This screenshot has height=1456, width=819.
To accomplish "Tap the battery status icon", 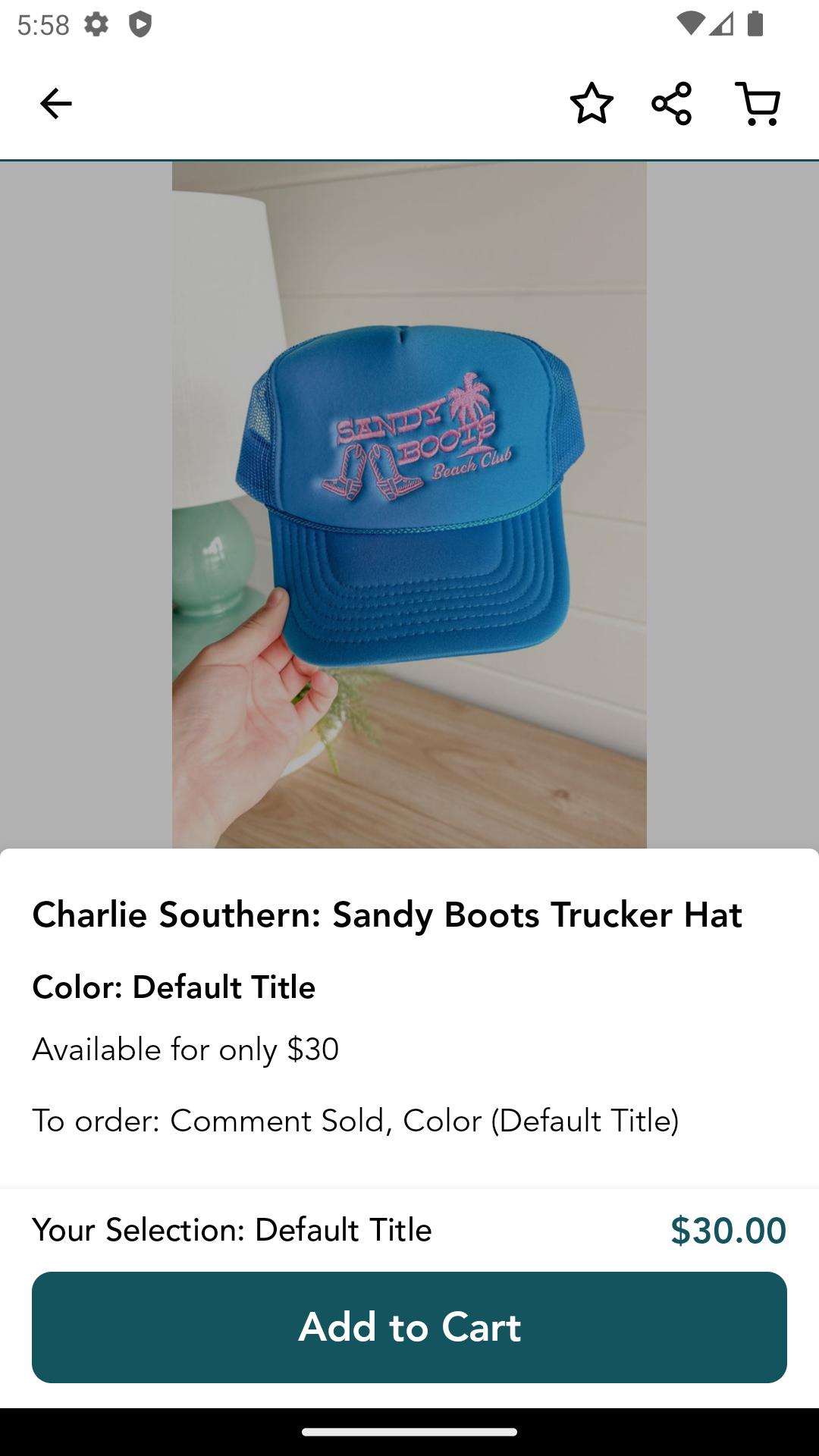I will click(x=755, y=24).
